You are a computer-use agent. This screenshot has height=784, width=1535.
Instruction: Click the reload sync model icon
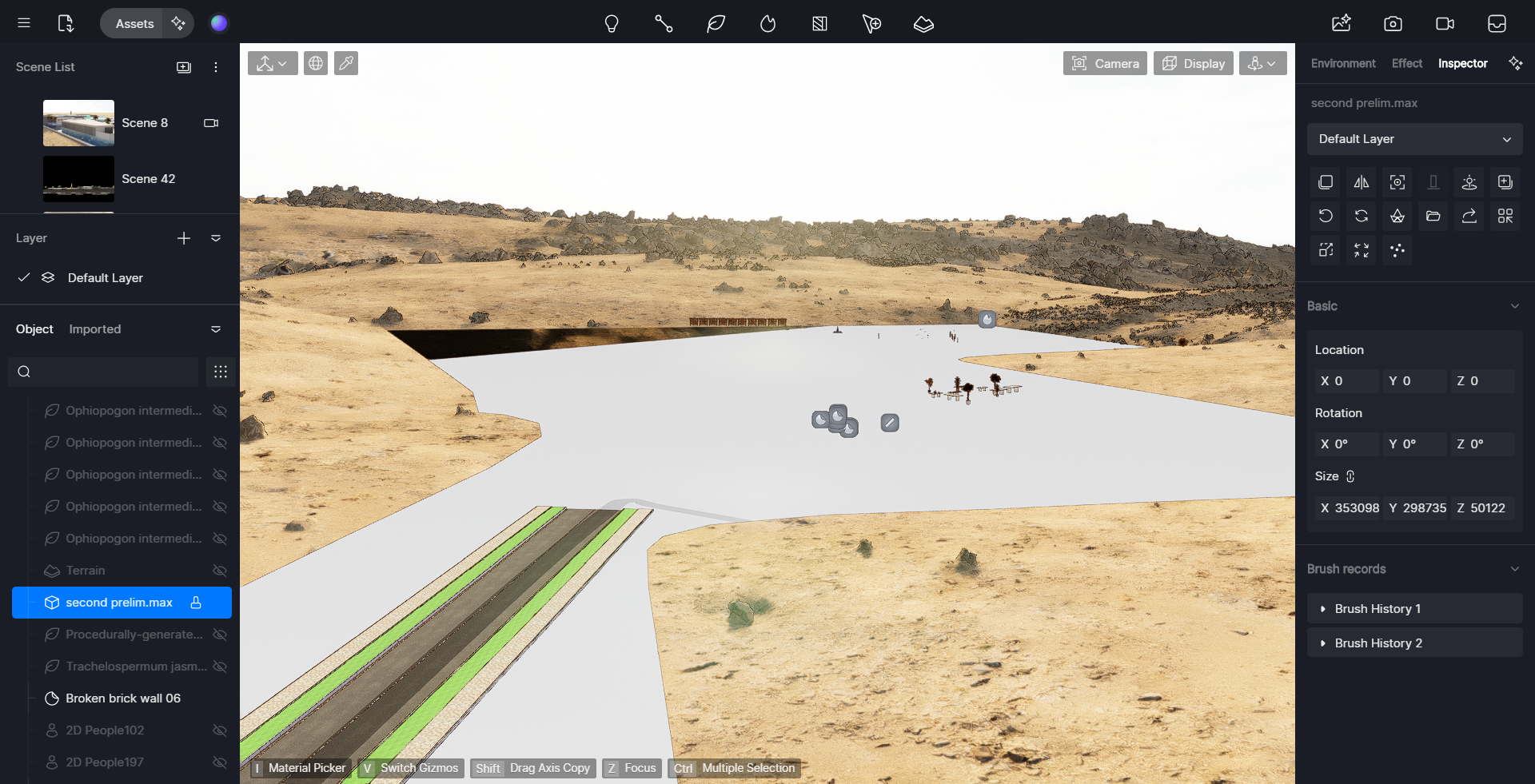click(x=1362, y=216)
